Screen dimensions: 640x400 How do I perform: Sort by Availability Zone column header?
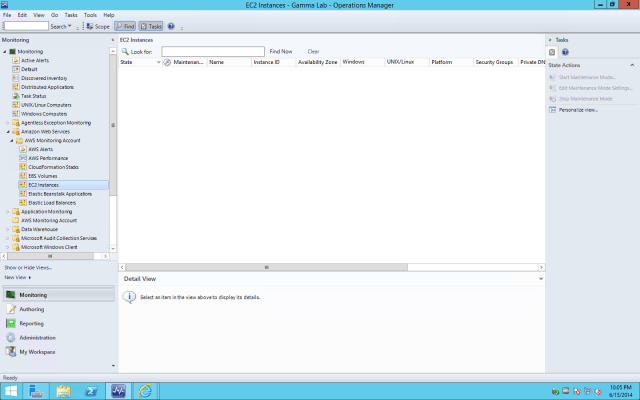[318, 62]
